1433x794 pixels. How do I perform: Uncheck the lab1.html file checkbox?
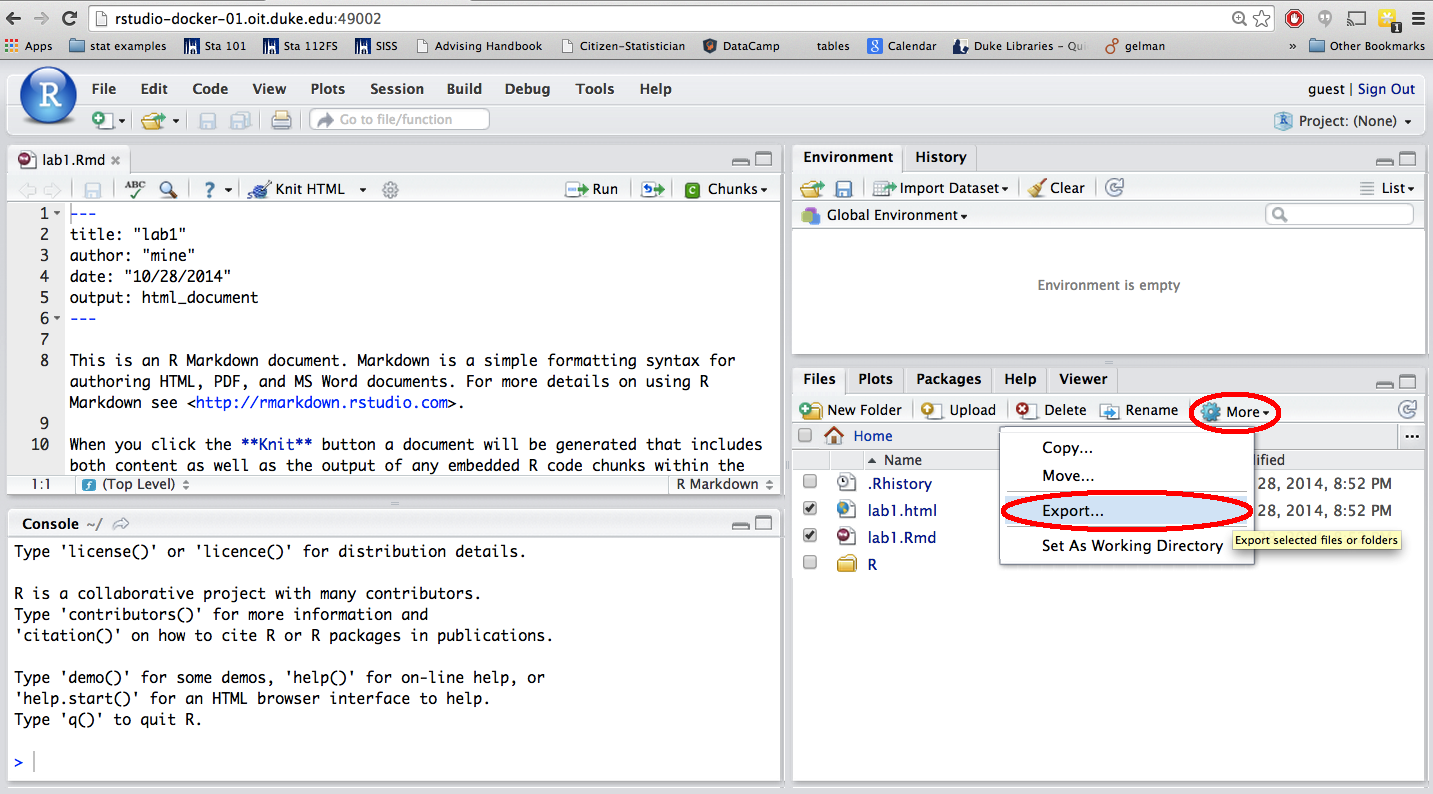pyautogui.click(x=810, y=509)
